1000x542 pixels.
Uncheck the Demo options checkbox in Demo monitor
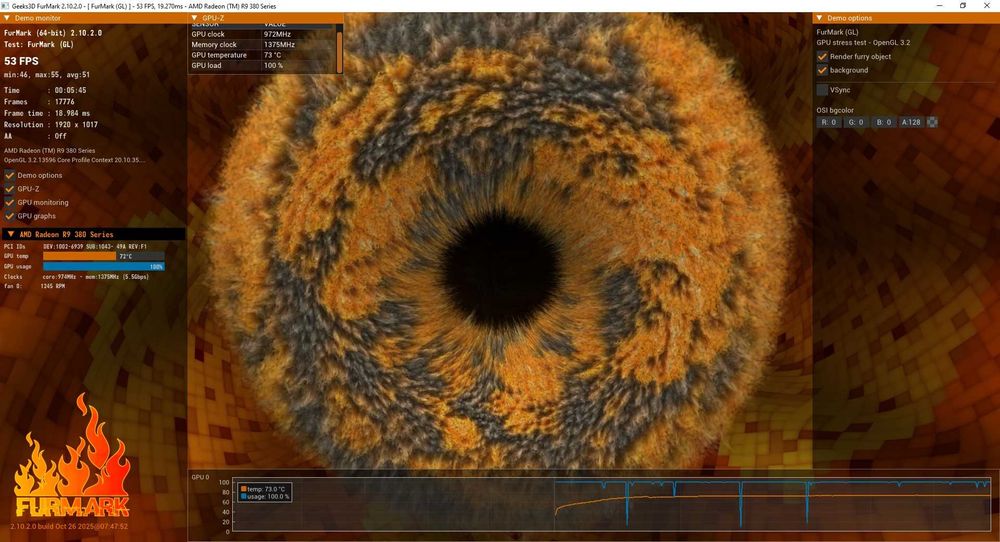point(10,175)
